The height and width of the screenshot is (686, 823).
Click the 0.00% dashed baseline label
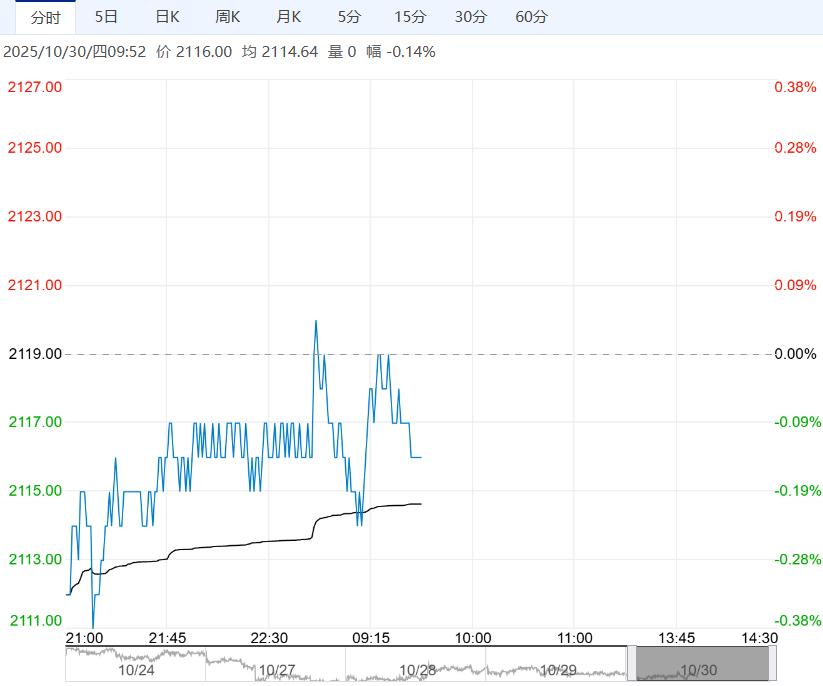click(x=796, y=354)
